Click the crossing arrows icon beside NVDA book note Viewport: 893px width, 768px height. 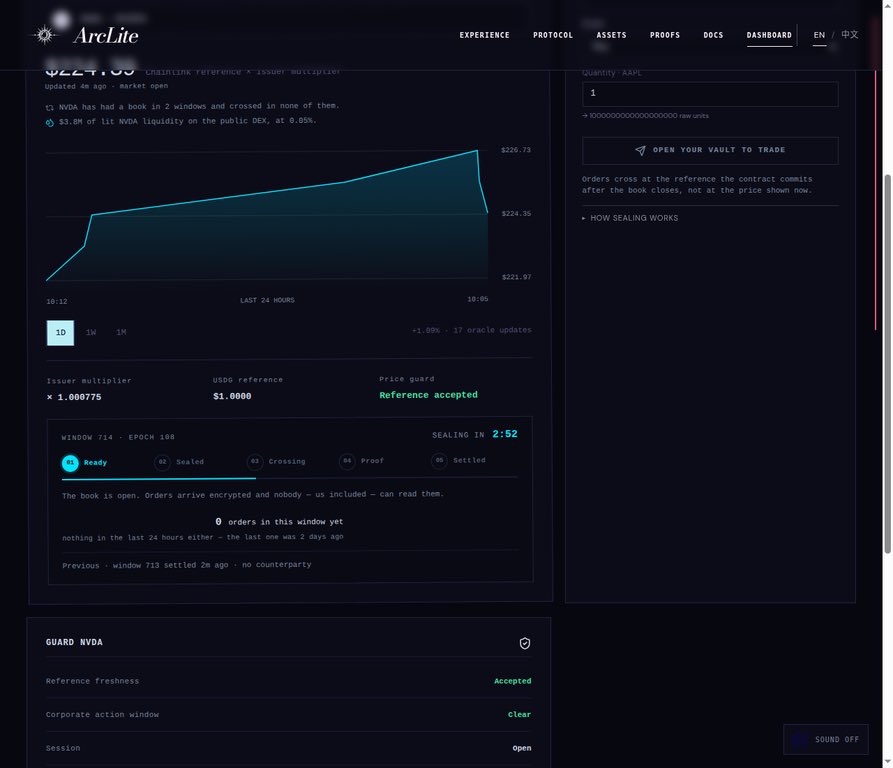click(x=50, y=107)
